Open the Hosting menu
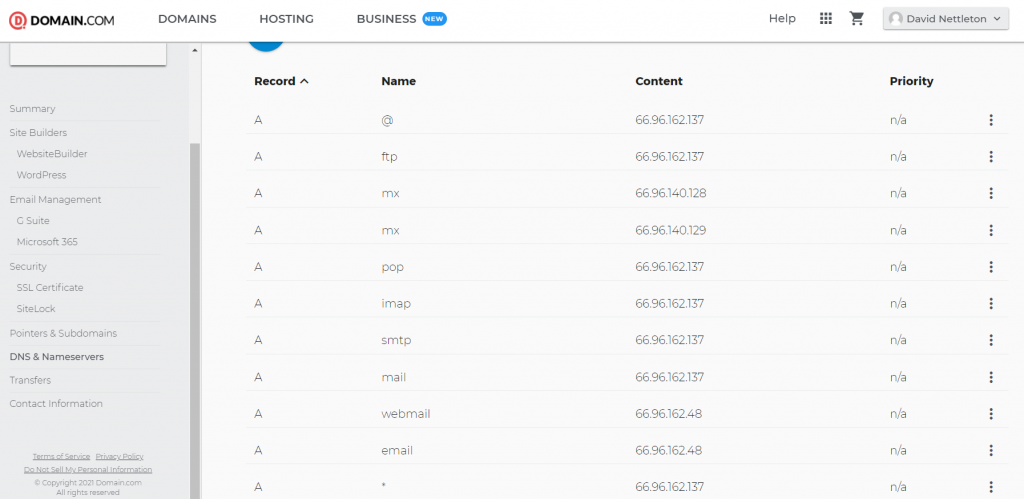The width and height of the screenshot is (1024, 499). [x=286, y=19]
